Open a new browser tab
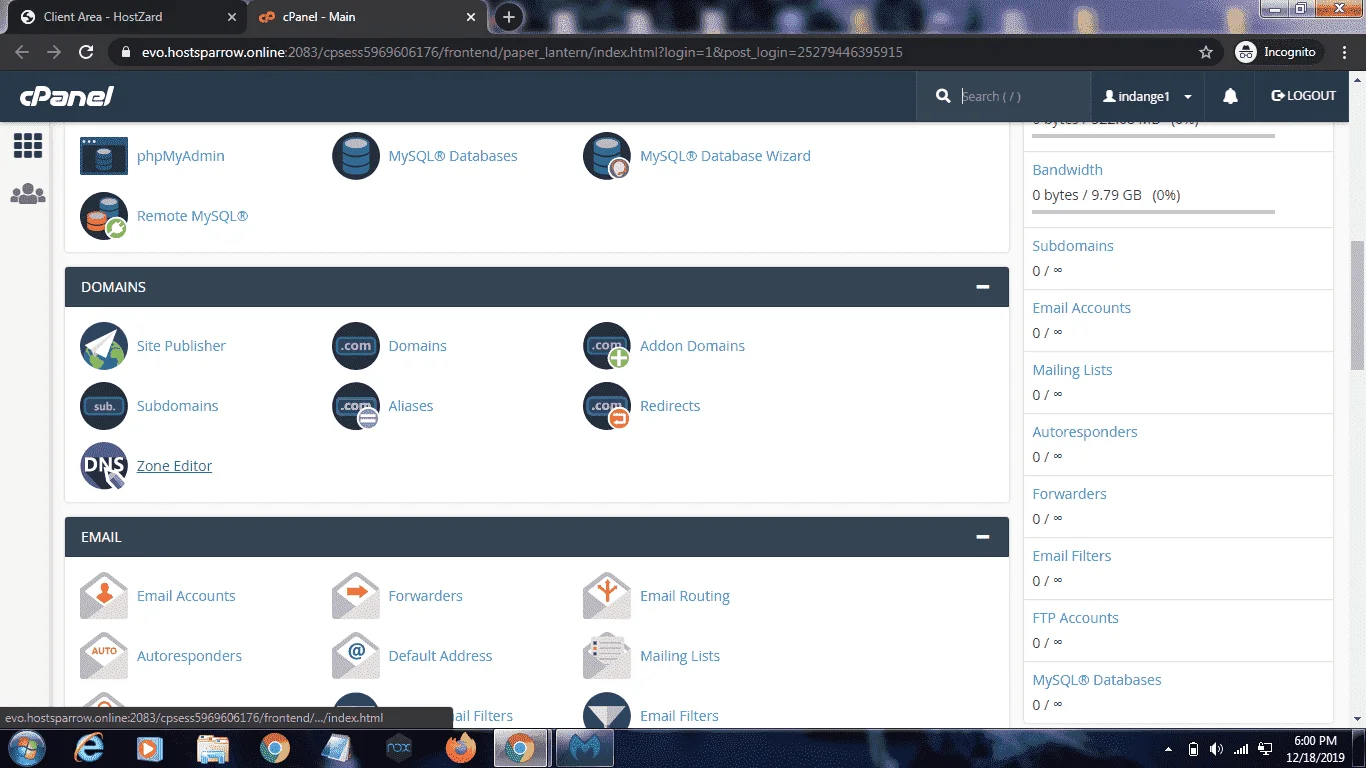Viewport: 1366px width, 768px height. 509,17
